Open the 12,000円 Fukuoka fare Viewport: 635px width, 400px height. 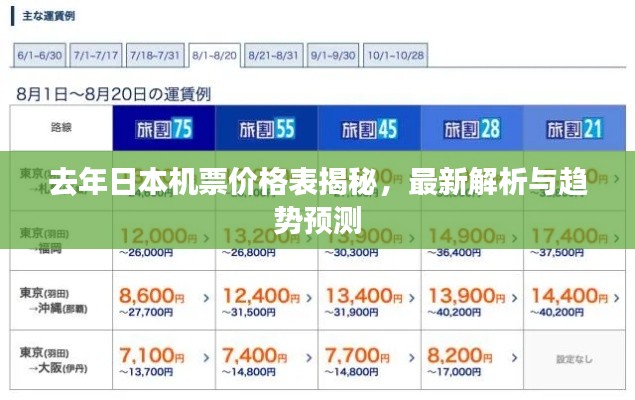(158, 236)
